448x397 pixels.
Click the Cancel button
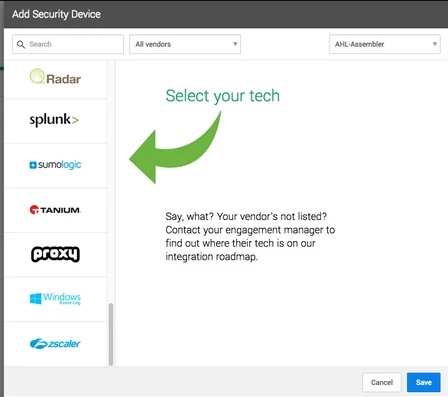(x=382, y=382)
